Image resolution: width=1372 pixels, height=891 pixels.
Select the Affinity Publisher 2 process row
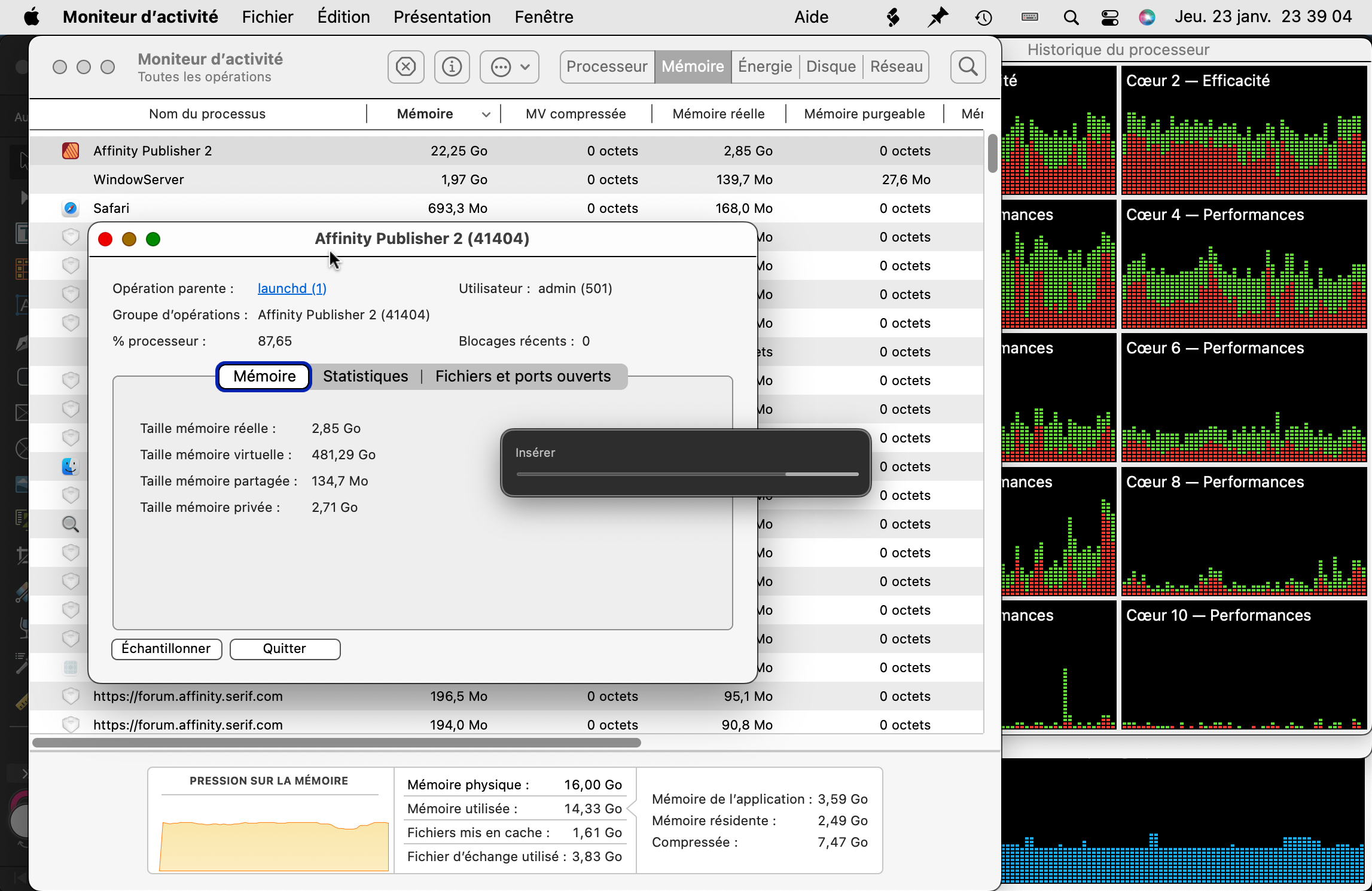coord(506,151)
